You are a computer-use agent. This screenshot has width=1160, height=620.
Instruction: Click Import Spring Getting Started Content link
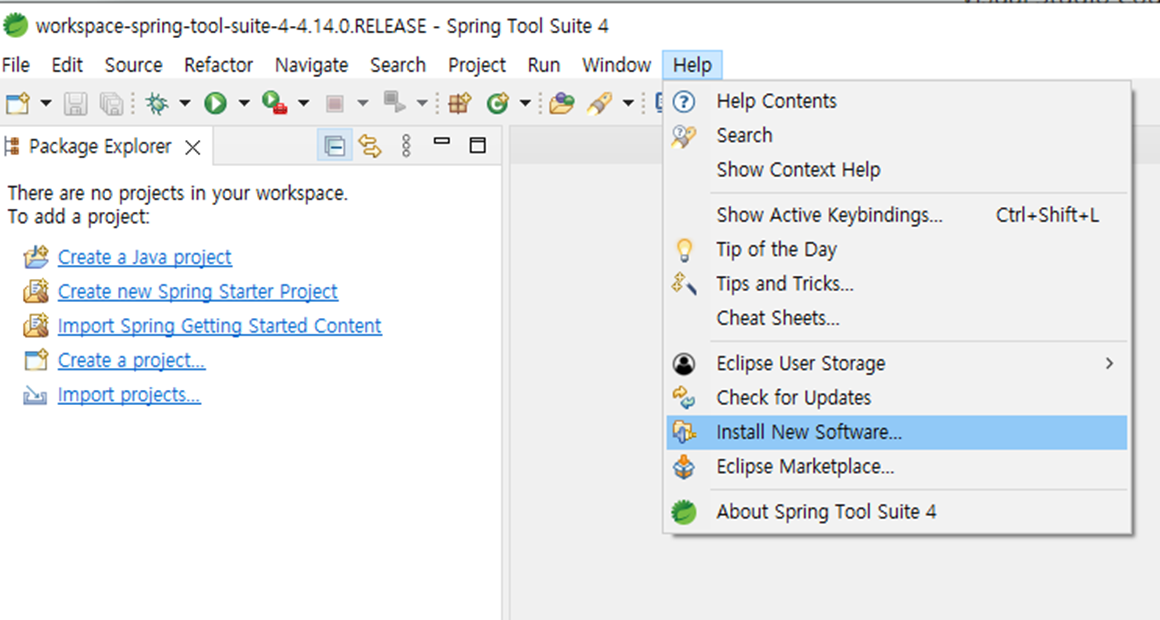pos(220,326)
